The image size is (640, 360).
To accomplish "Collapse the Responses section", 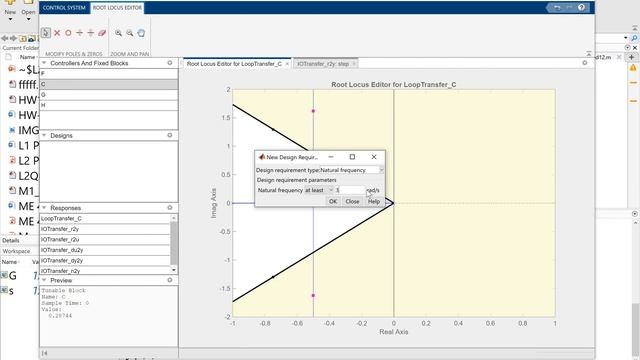I will coord(44,208).
